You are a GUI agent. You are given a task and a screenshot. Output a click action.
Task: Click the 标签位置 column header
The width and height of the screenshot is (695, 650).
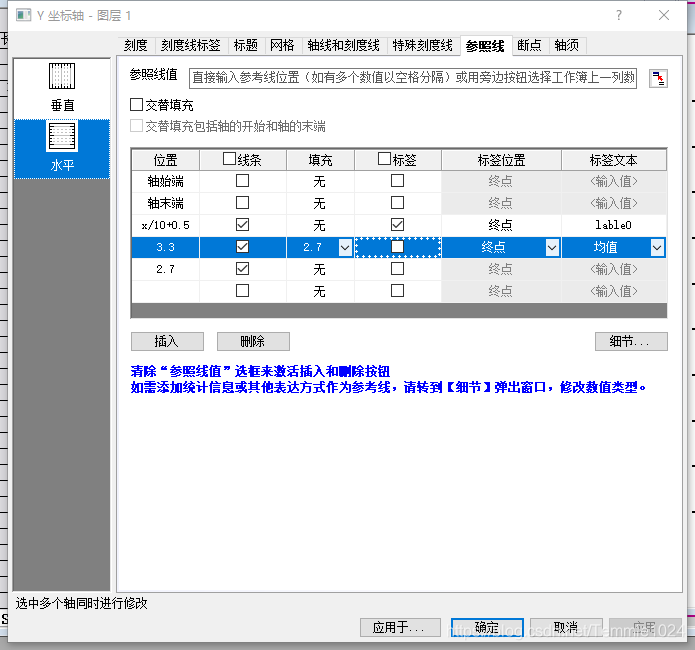[501, 160]
